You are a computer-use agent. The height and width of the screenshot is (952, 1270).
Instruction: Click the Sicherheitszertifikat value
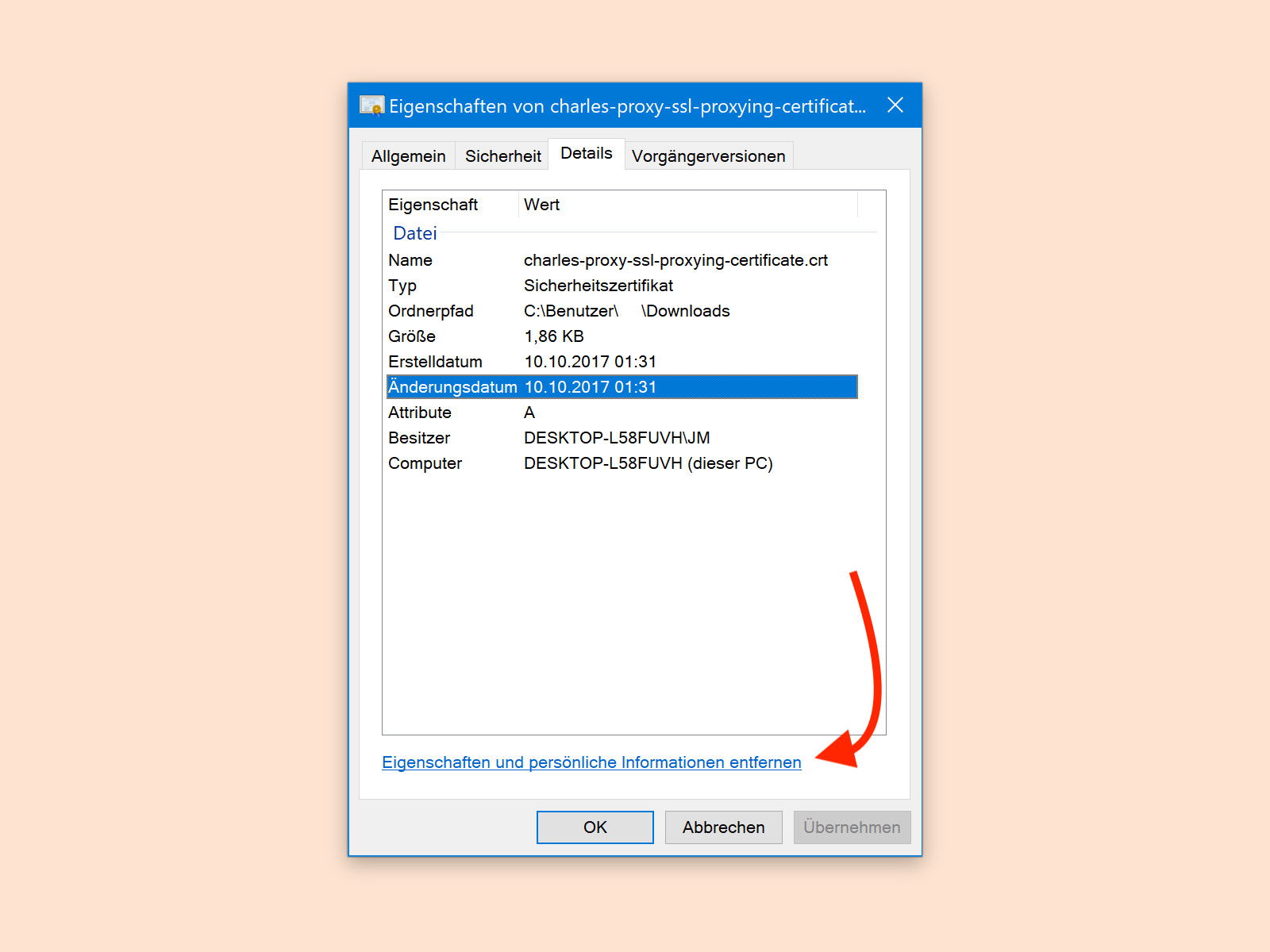598,286
